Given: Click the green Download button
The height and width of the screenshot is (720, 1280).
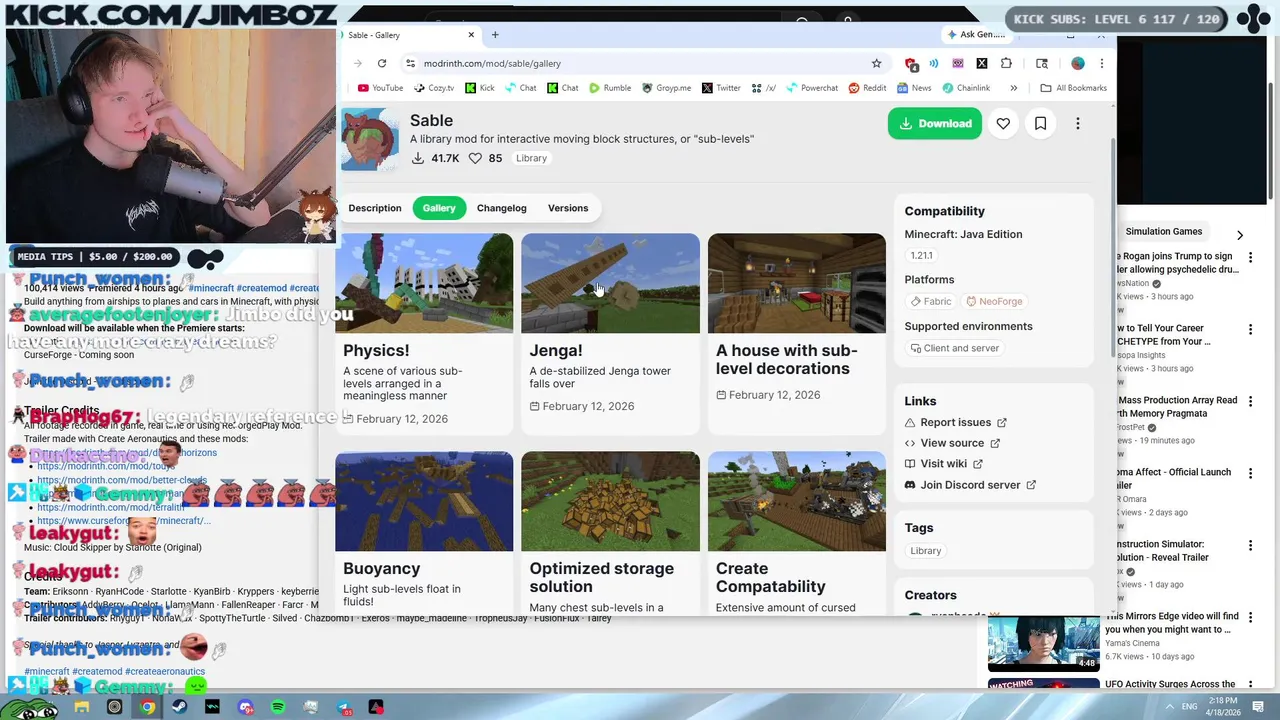Looking at the screenshot, I should pyautogui.click(x=934, y=124).
